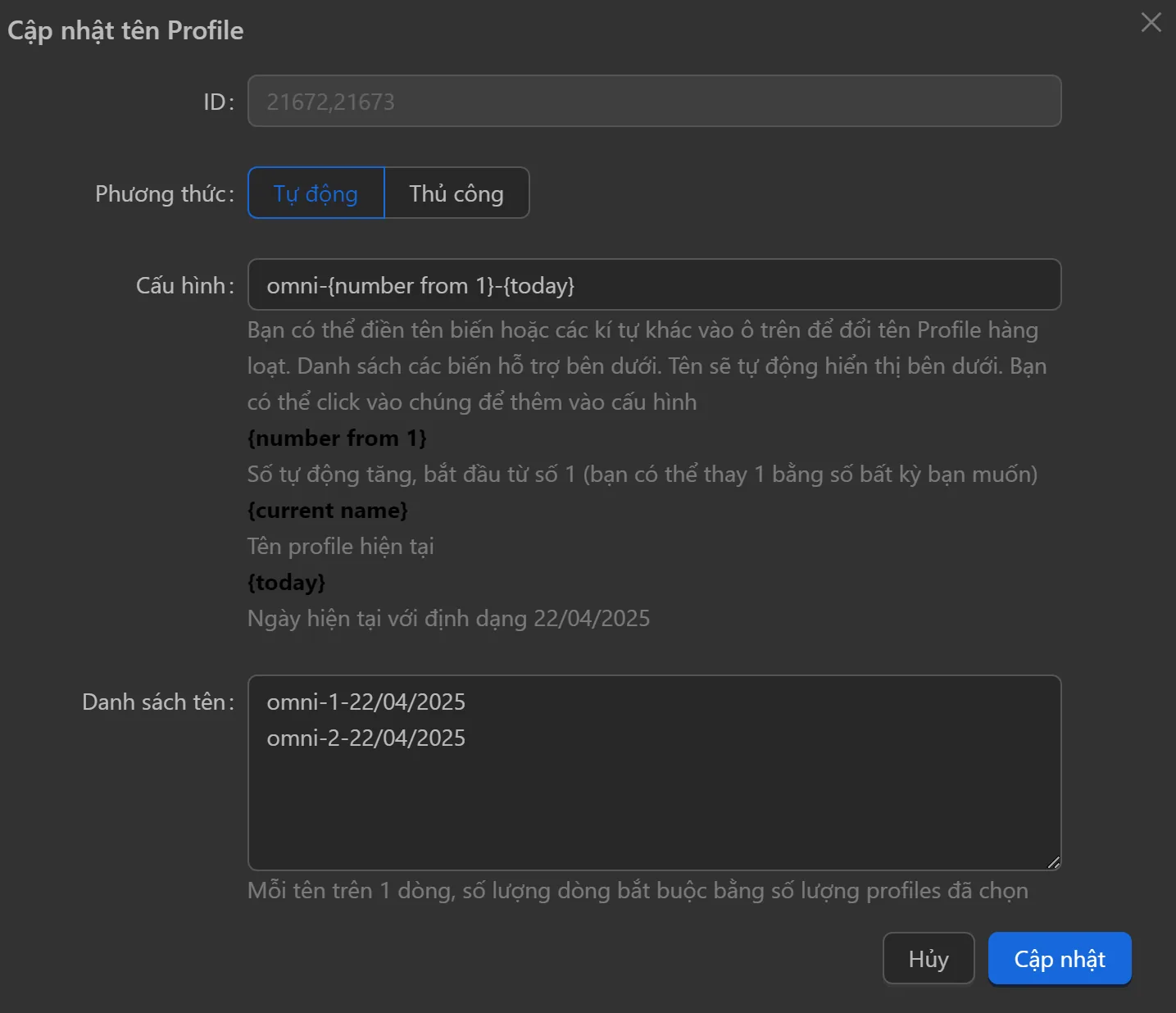Image resolution: width=1176 pixels, height=1013 pixels.
Task: Click the Cấu hình pattern input field
Action: 653,285
